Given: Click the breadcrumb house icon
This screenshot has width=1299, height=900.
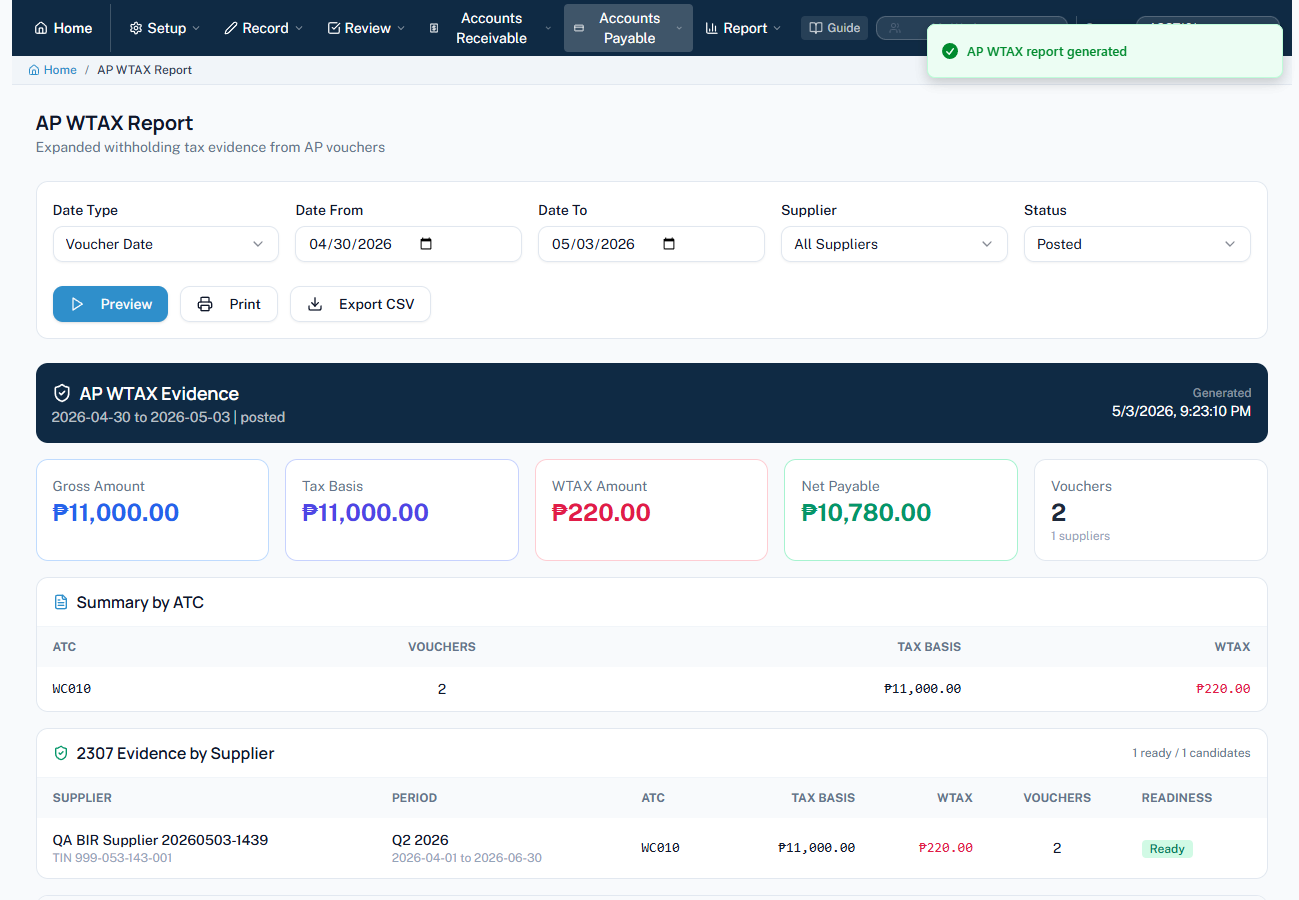Looking at the screenshot, I should (34, 70).
